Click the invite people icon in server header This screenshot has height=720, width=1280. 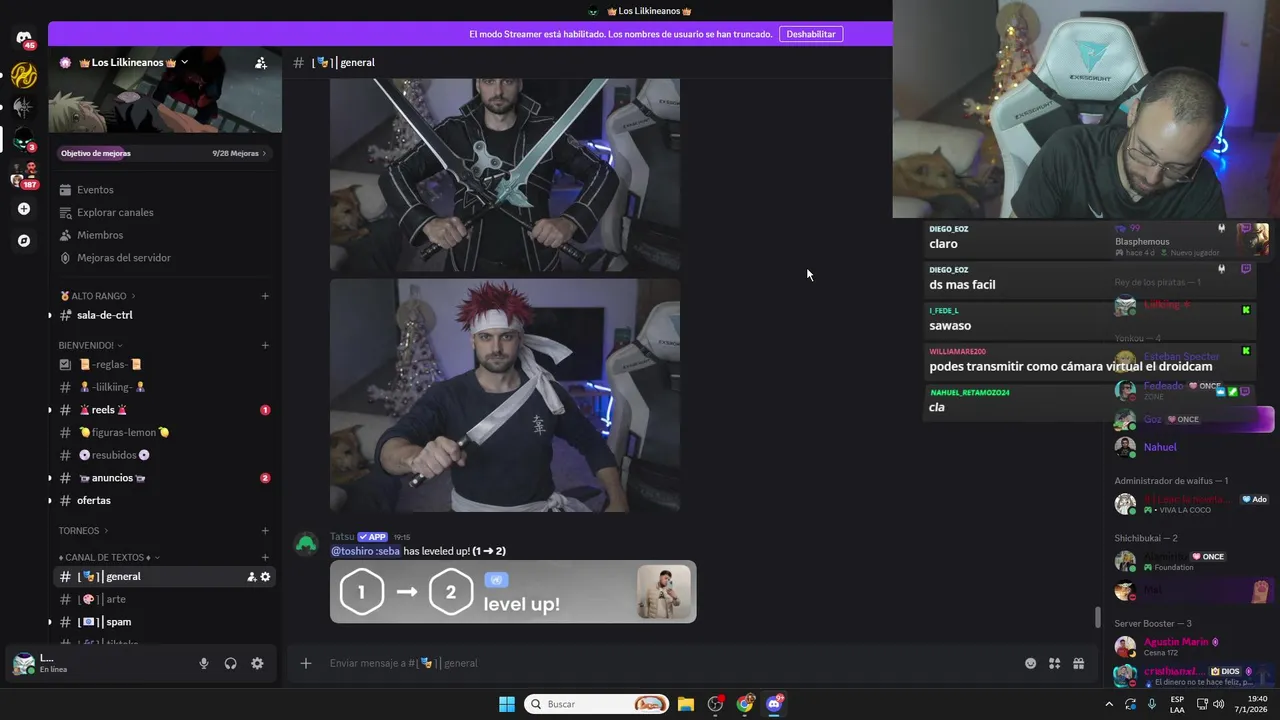[261, 63]
